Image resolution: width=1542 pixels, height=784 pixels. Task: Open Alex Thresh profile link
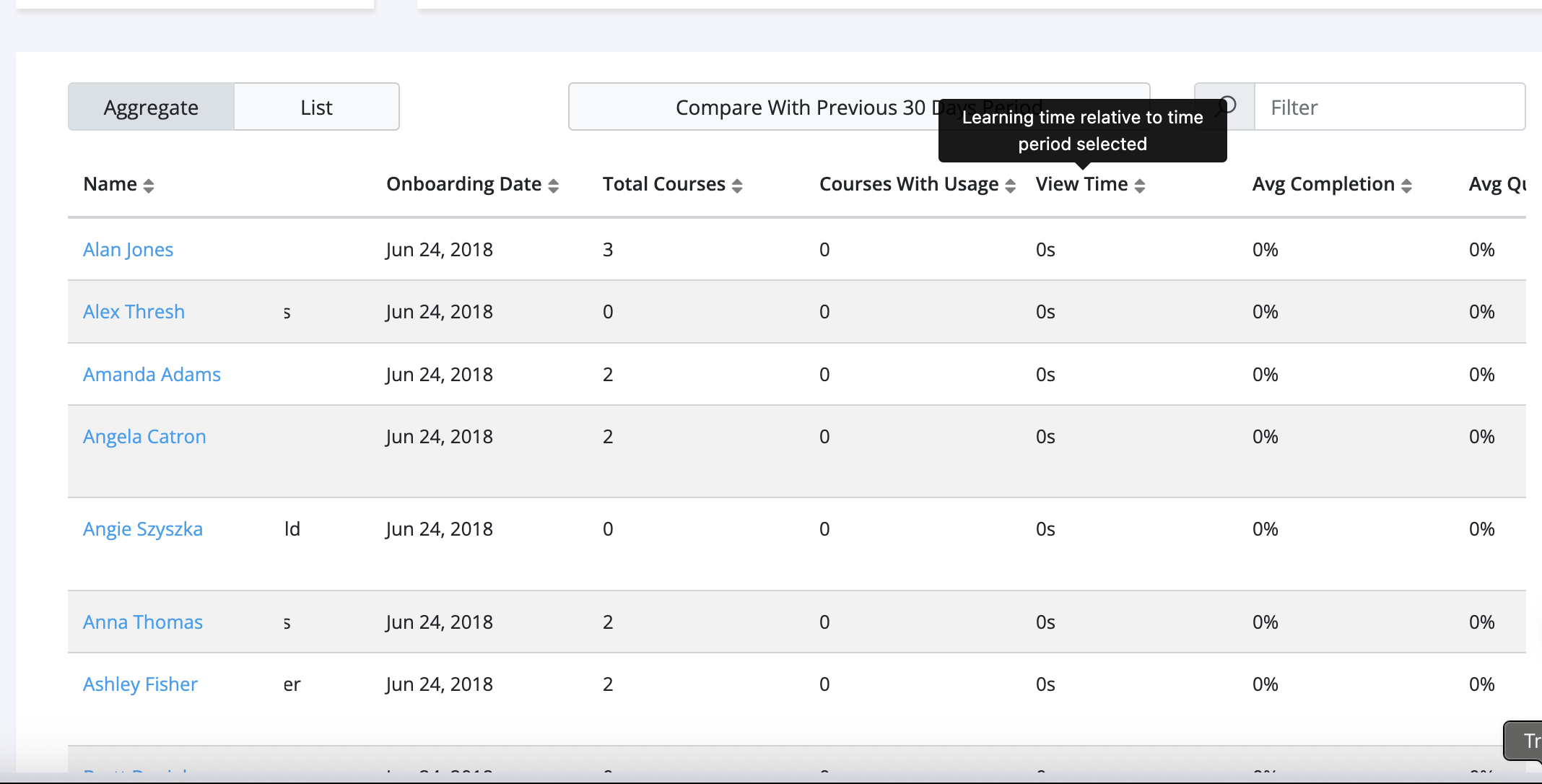pos(134,311)
